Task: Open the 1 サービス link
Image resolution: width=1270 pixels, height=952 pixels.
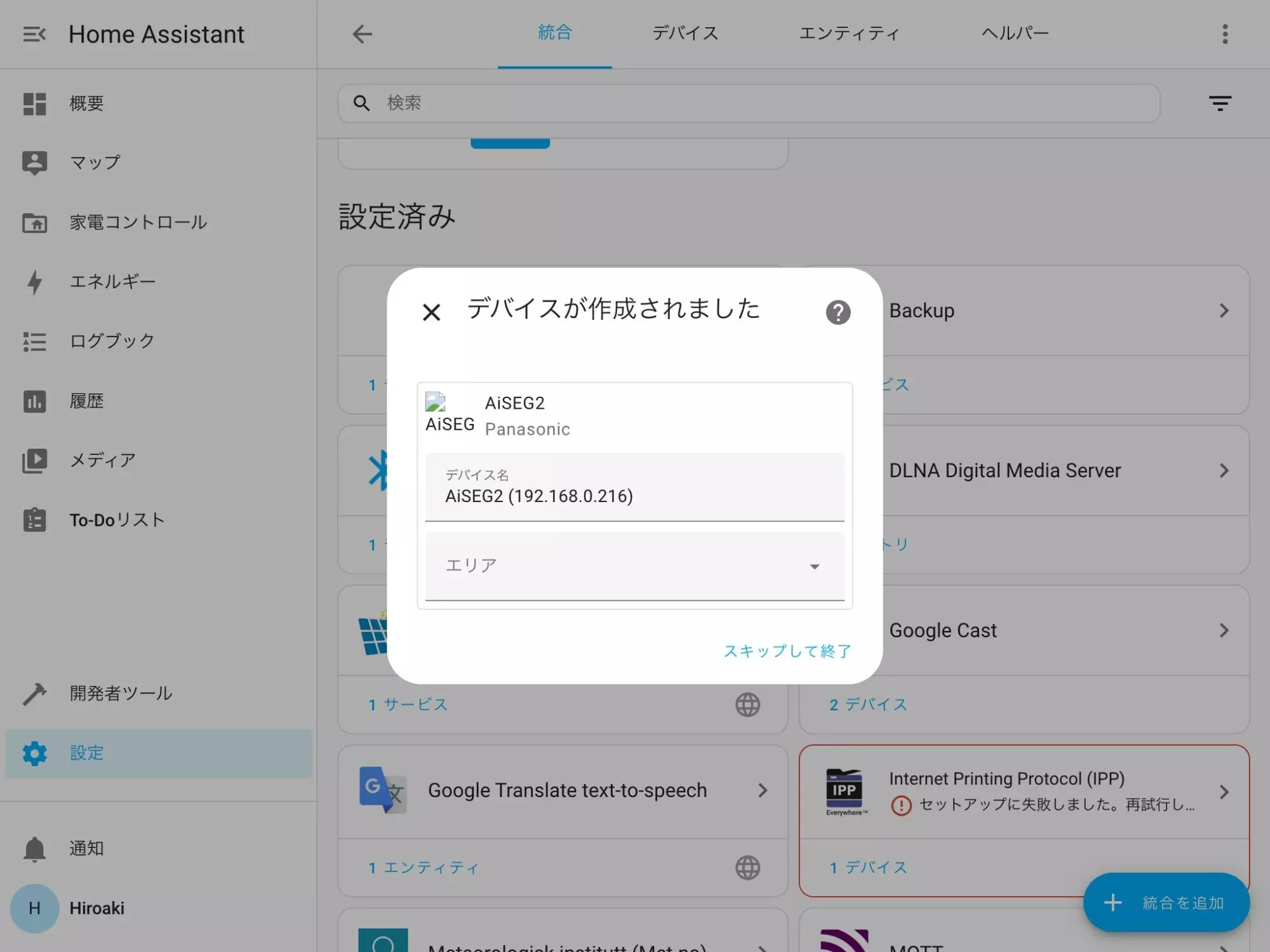Action: point(408,704)
